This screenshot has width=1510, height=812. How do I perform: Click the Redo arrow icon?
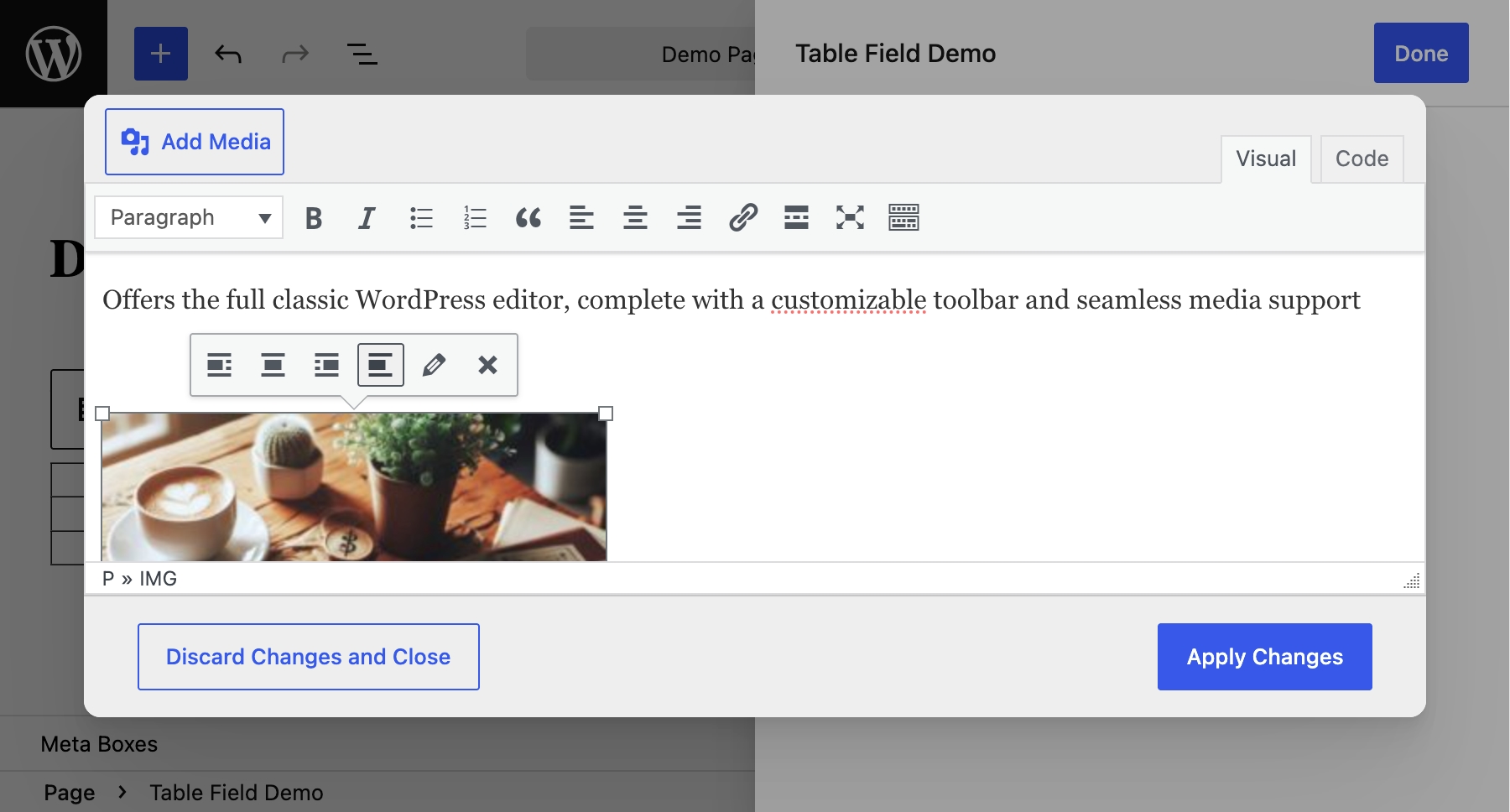coord(295,55)
